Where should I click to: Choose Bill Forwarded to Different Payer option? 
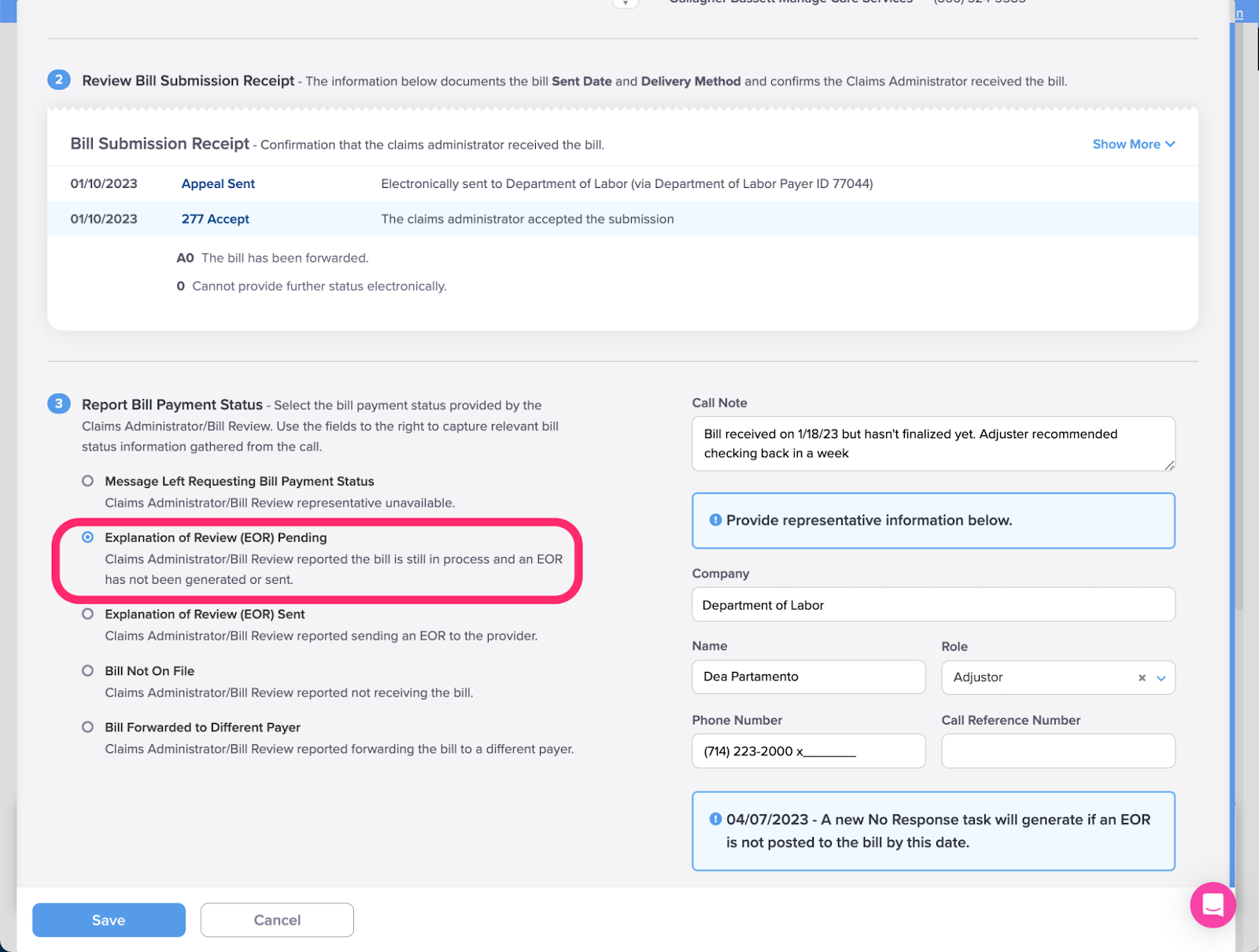[x=88, y=727]
